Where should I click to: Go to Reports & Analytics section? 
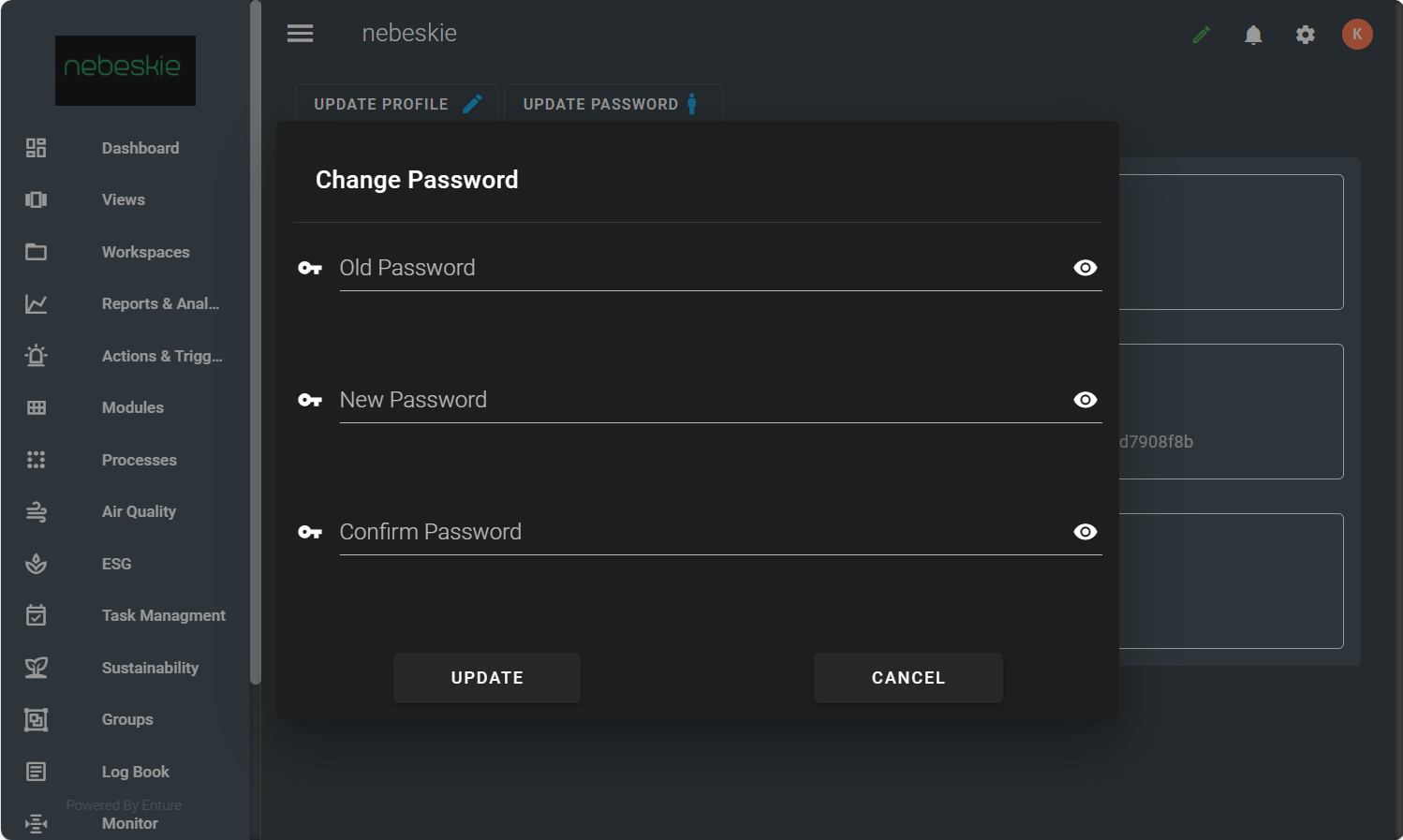160,303
